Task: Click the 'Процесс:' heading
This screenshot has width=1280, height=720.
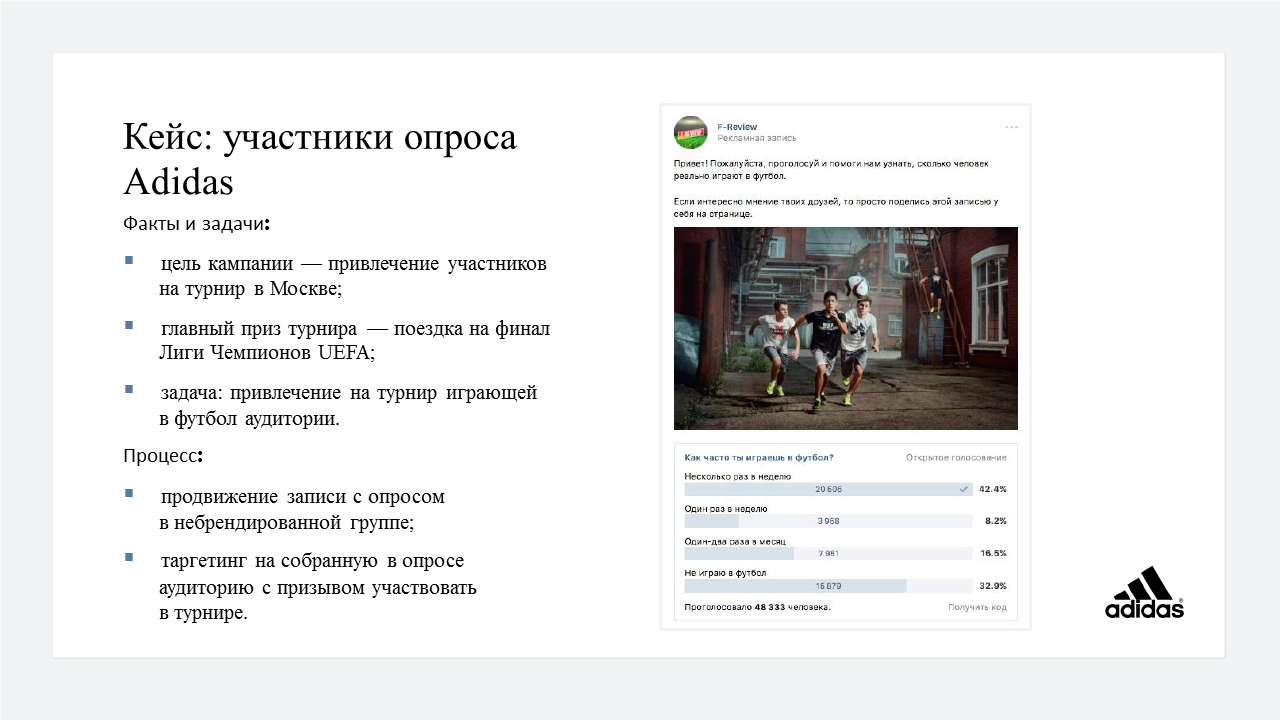Action: (x=163, y=456)
